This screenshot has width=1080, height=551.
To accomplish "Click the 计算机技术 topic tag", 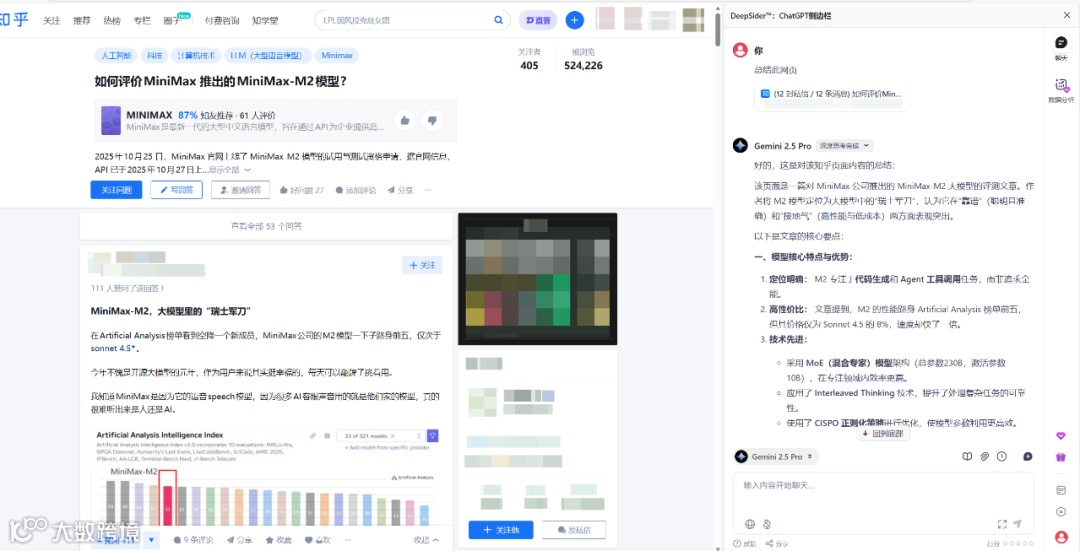I will click(x=196, y=56).
